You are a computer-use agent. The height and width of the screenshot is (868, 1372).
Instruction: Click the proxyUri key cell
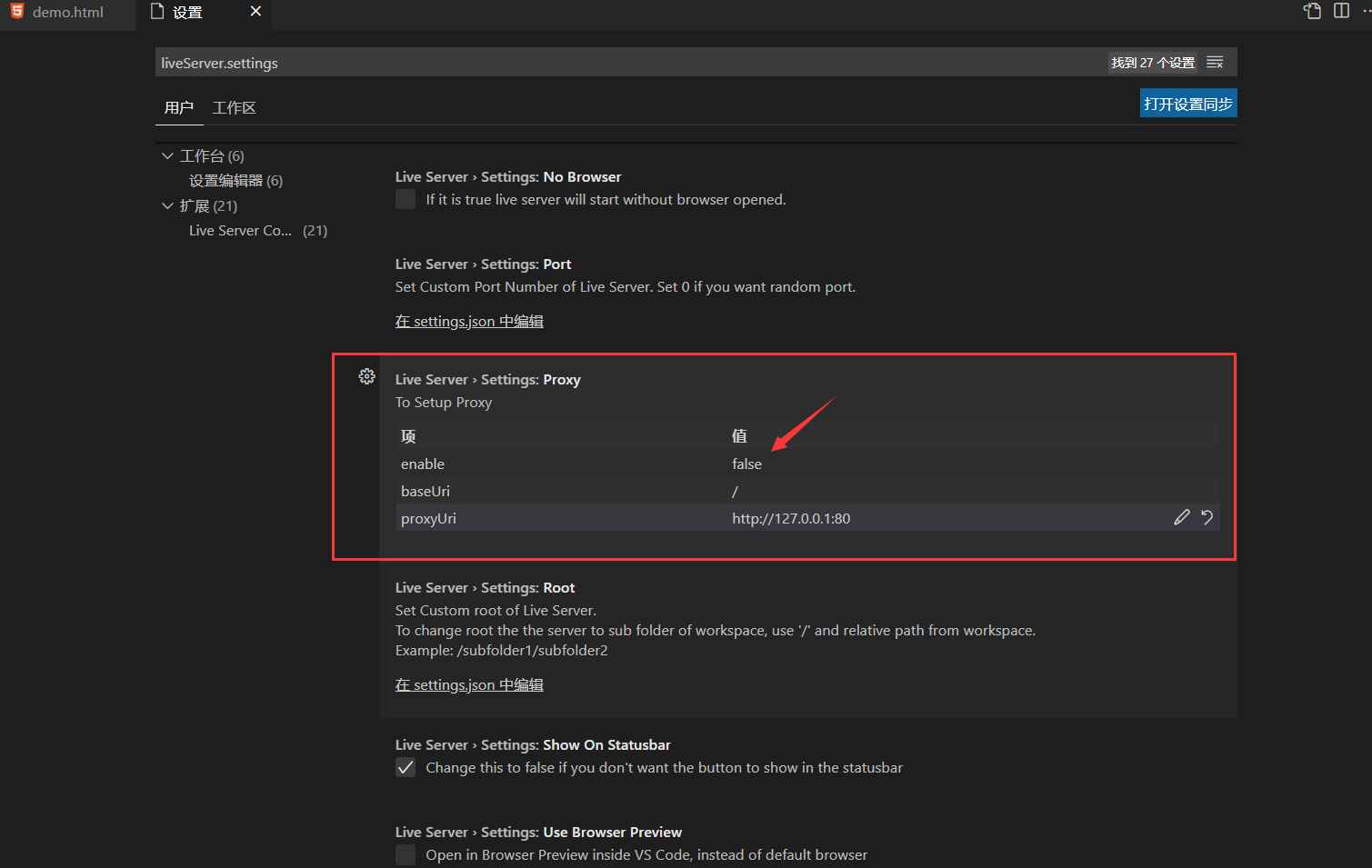click(428, 518)
